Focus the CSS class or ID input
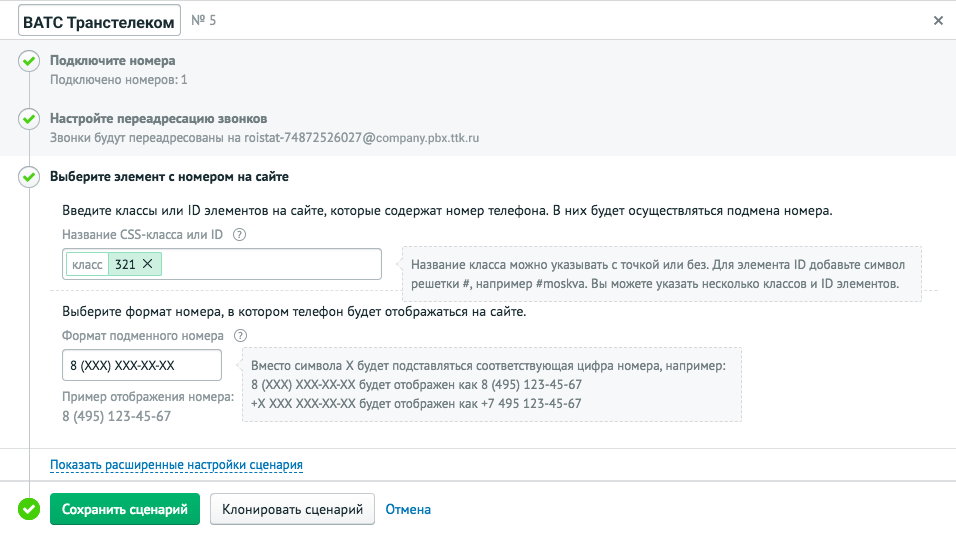Screen dimensions: 956x536 click(270, 264)
